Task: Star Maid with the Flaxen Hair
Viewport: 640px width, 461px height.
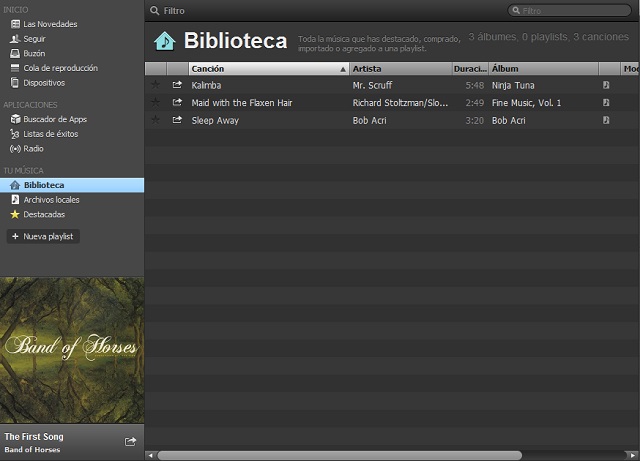Action: tap(155, 103)
